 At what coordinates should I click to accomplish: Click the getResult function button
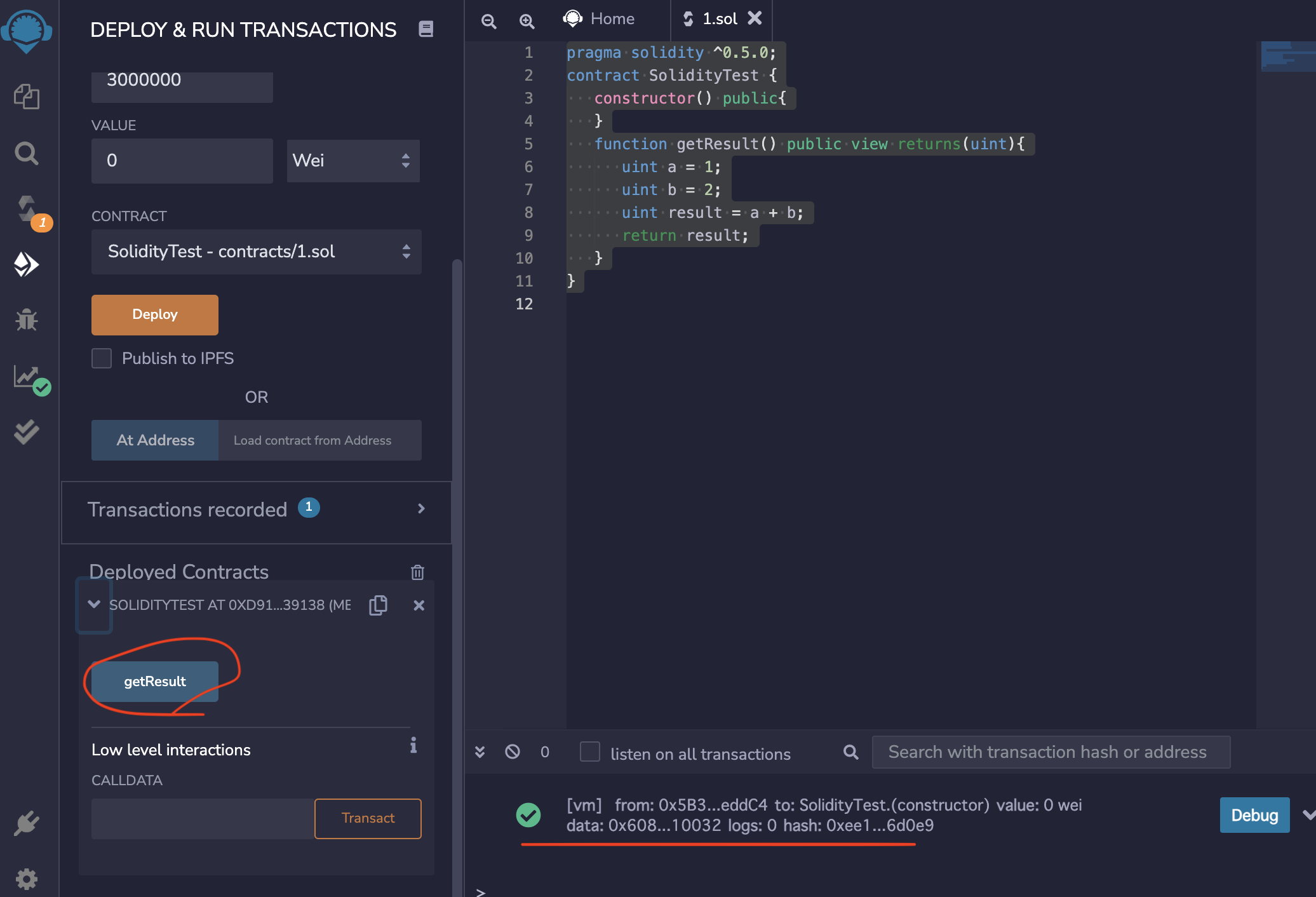coord(155,682)
